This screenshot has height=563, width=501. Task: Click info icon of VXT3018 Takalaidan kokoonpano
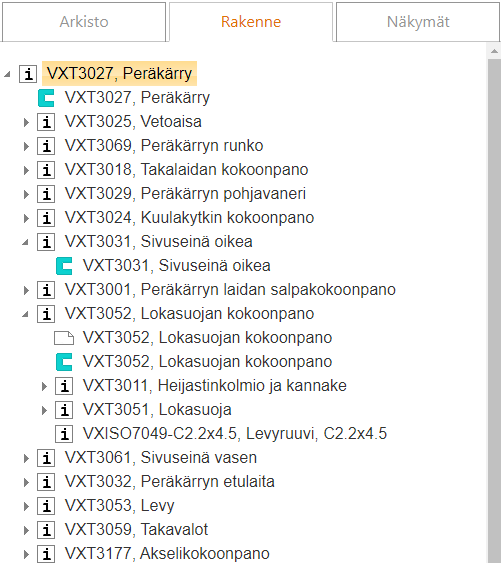coord(46,170)
